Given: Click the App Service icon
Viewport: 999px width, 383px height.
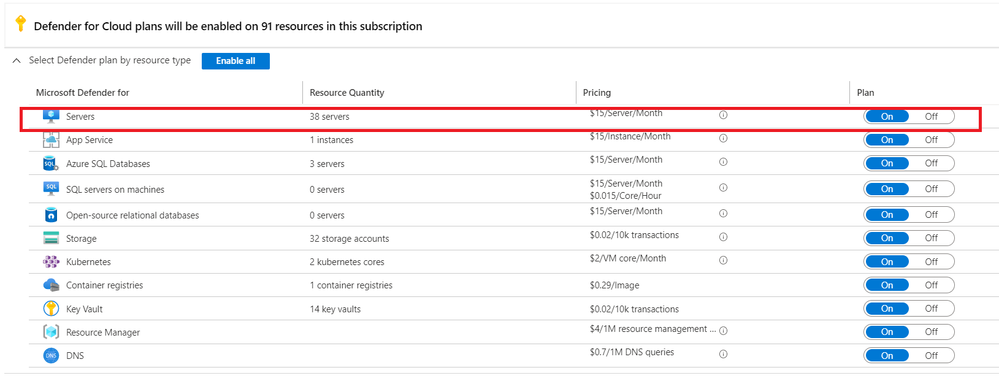Looking at the screenshot, I should click(51, 140).
